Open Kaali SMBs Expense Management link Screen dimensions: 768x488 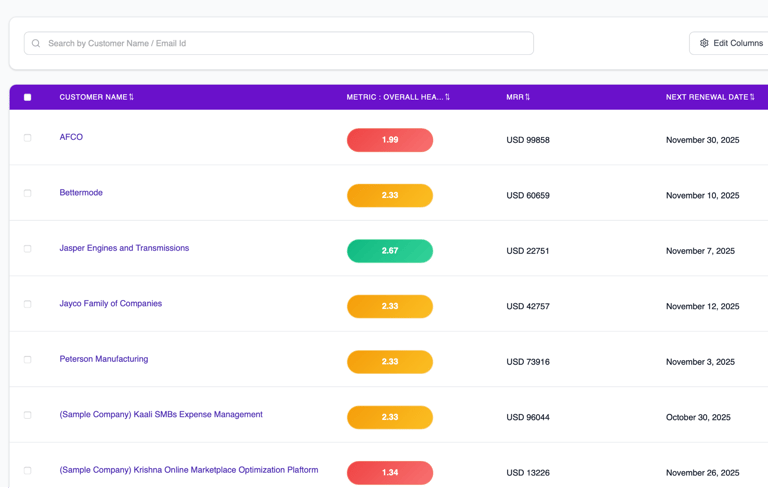(x=161, y=414)
